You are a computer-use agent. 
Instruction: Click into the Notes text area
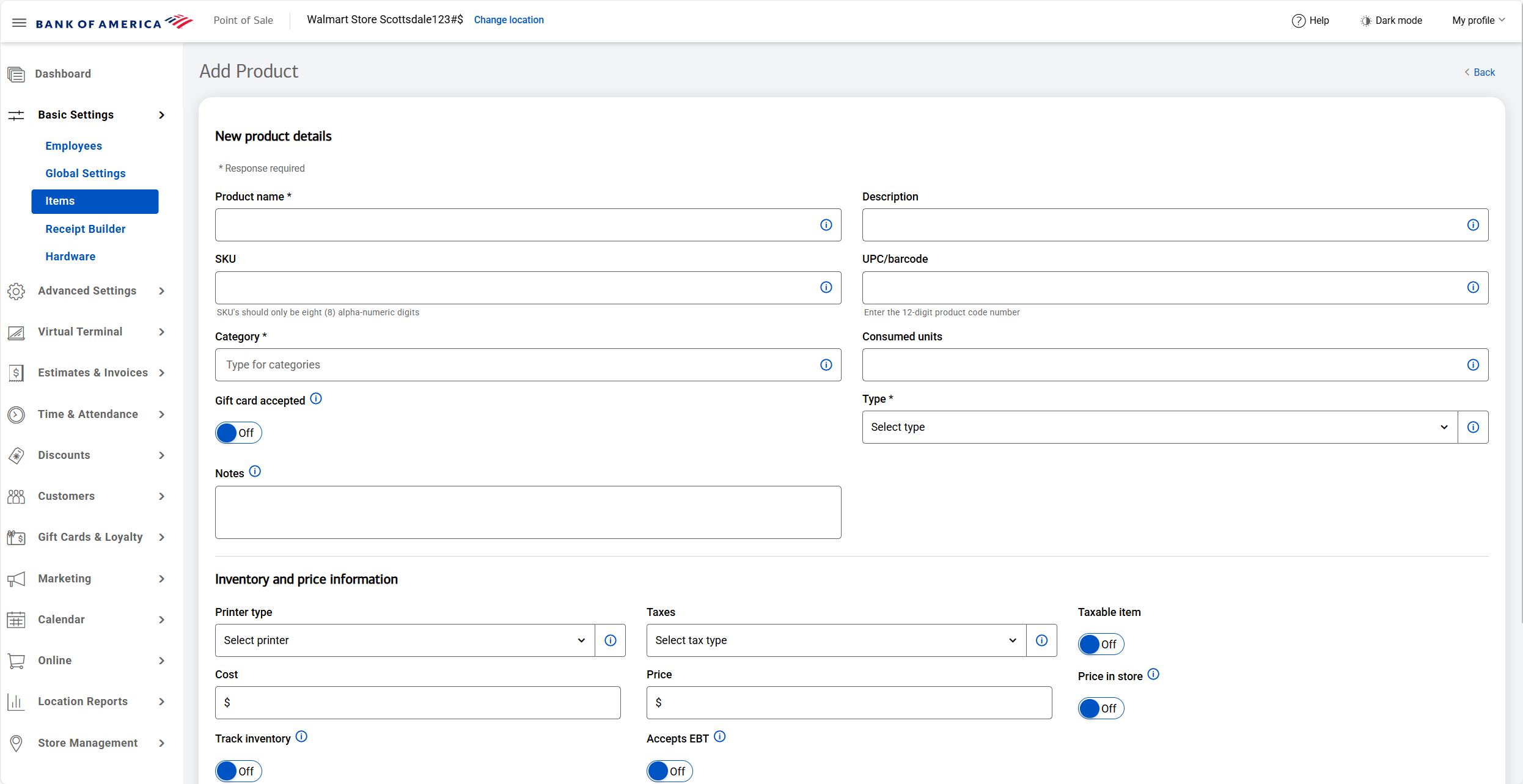point(528,512)
